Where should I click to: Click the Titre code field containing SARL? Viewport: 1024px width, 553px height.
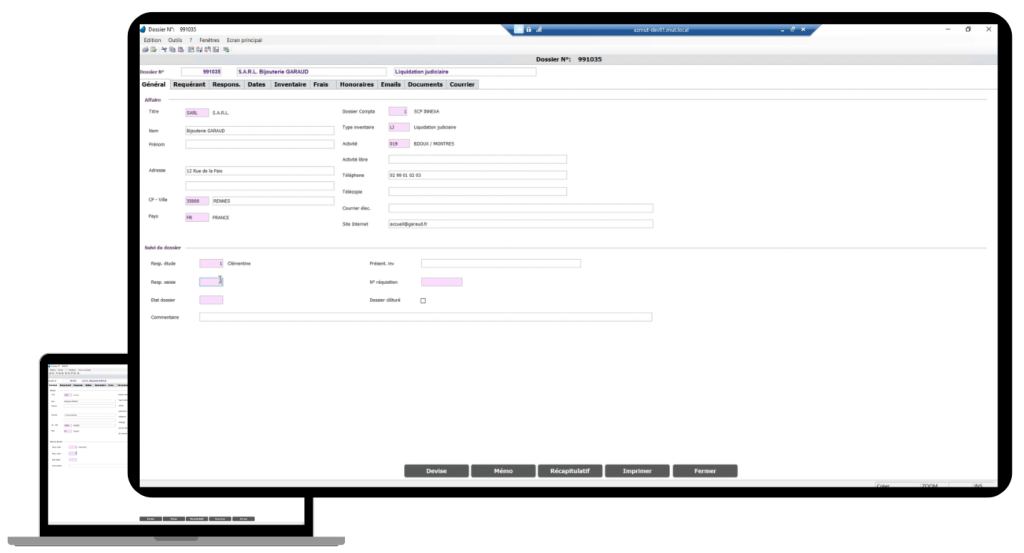197,112
